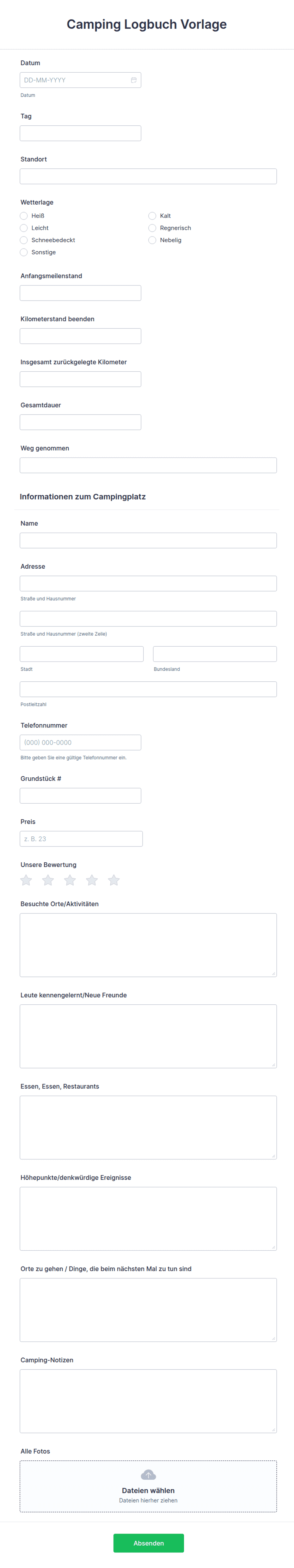The width and height of the screenshot is (294, 1568).
Task: Choose Regnerisch as Wetterlage
Action: (152, 228)
